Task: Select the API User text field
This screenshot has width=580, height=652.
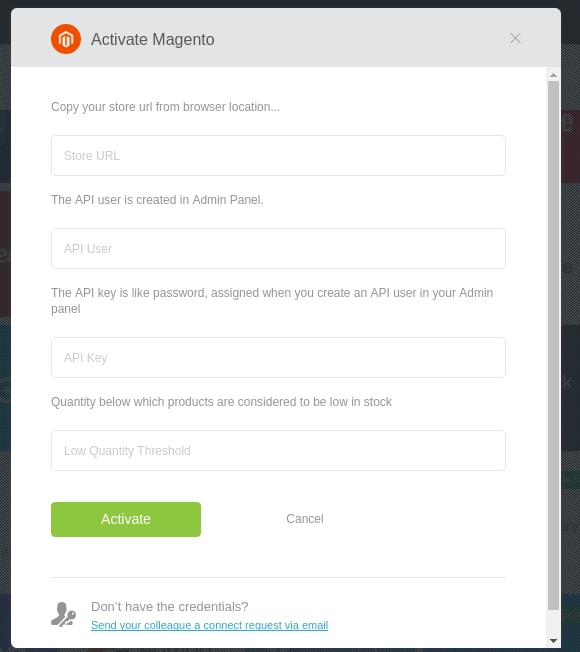Action: pos(278,249)
